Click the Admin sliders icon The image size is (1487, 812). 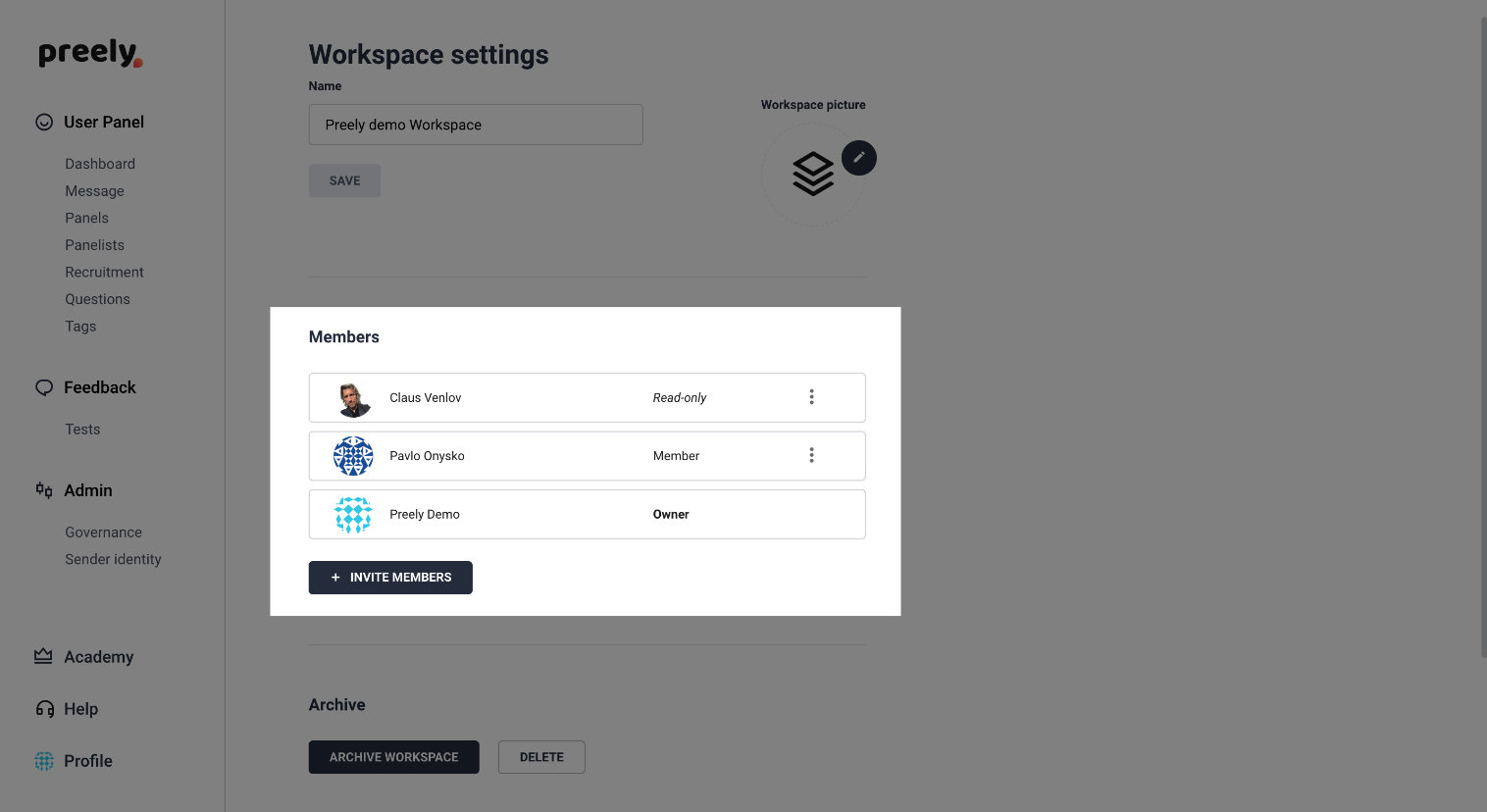tap(44, 490)
